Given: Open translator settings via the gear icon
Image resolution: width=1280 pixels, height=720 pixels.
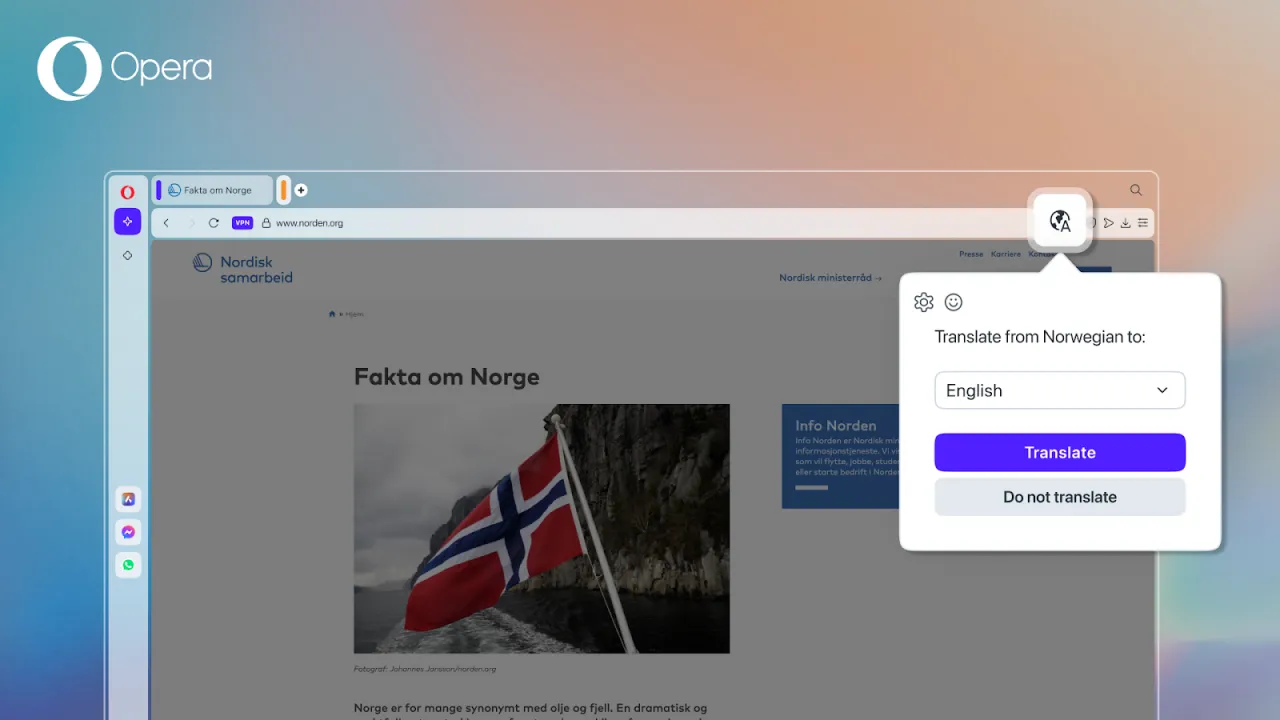Looking at the screenshot, I should pyautogui.click(x=923, y=301).
